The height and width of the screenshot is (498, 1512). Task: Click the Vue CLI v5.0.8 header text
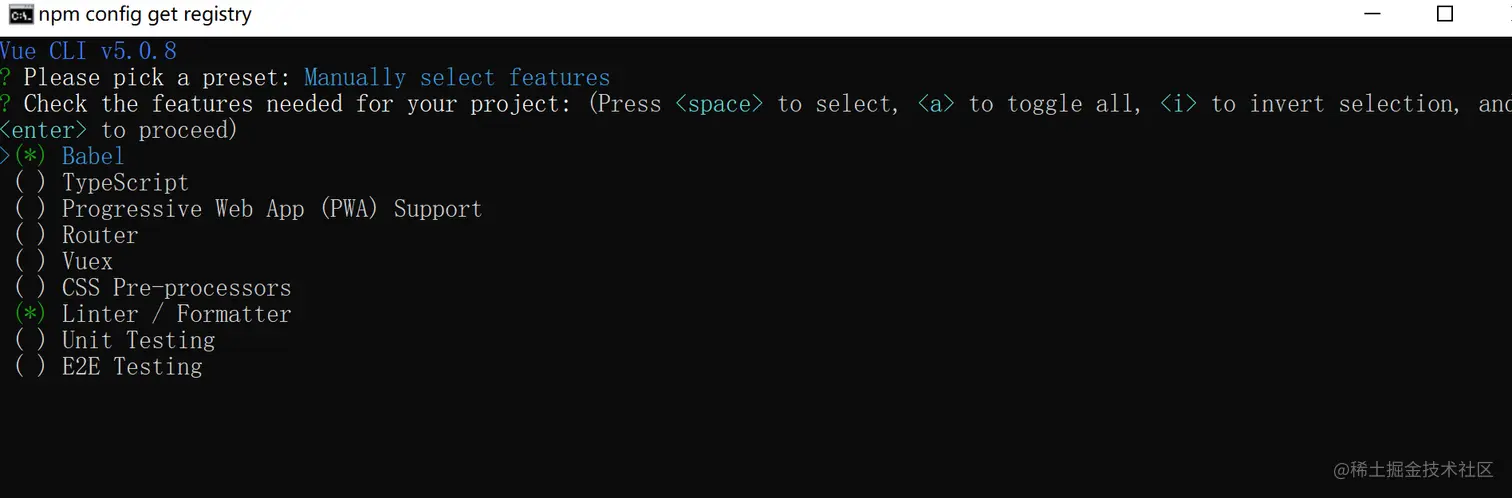(88, 51)
